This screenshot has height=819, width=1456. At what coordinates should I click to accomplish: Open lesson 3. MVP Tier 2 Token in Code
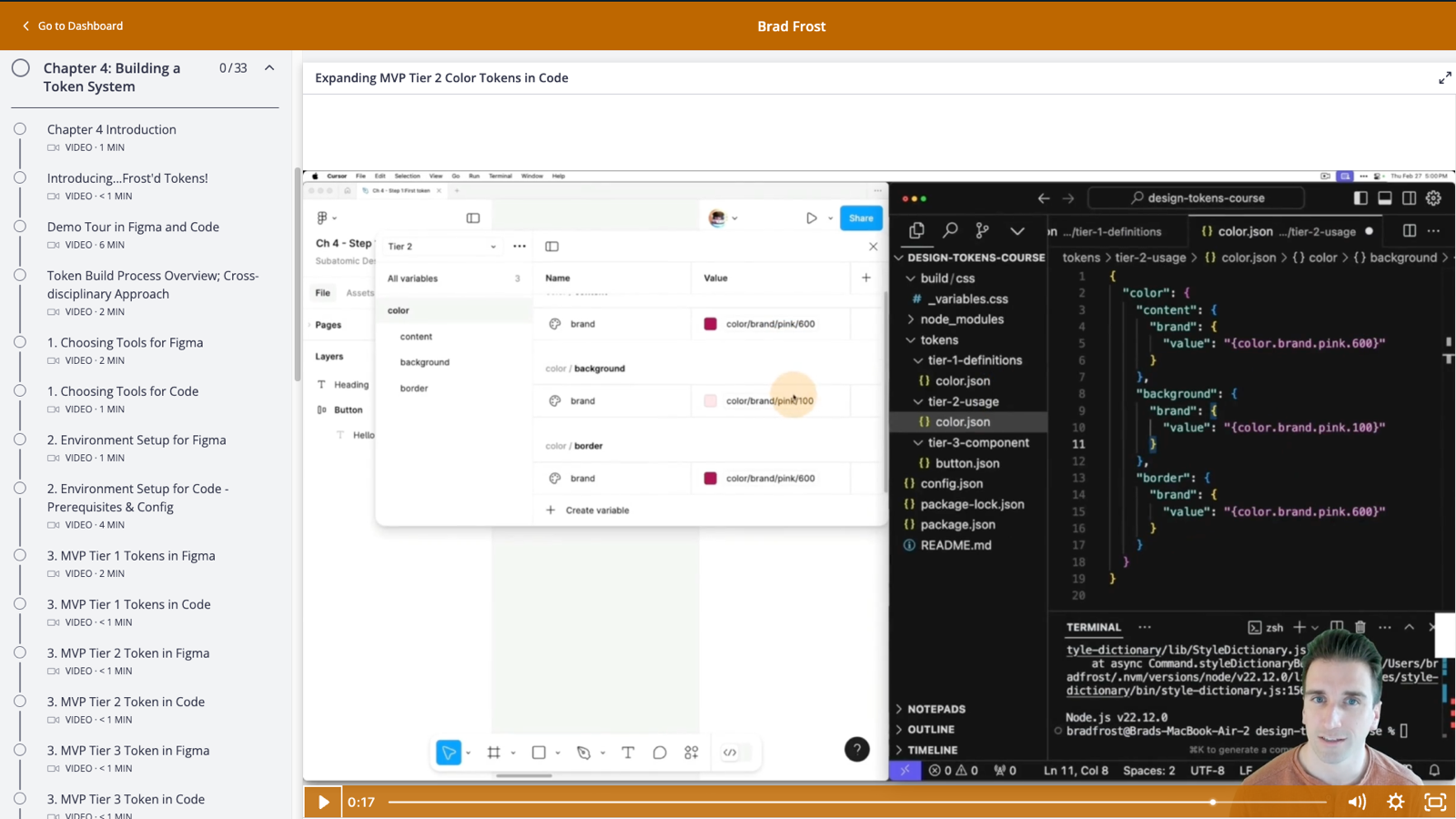point(126,702)
